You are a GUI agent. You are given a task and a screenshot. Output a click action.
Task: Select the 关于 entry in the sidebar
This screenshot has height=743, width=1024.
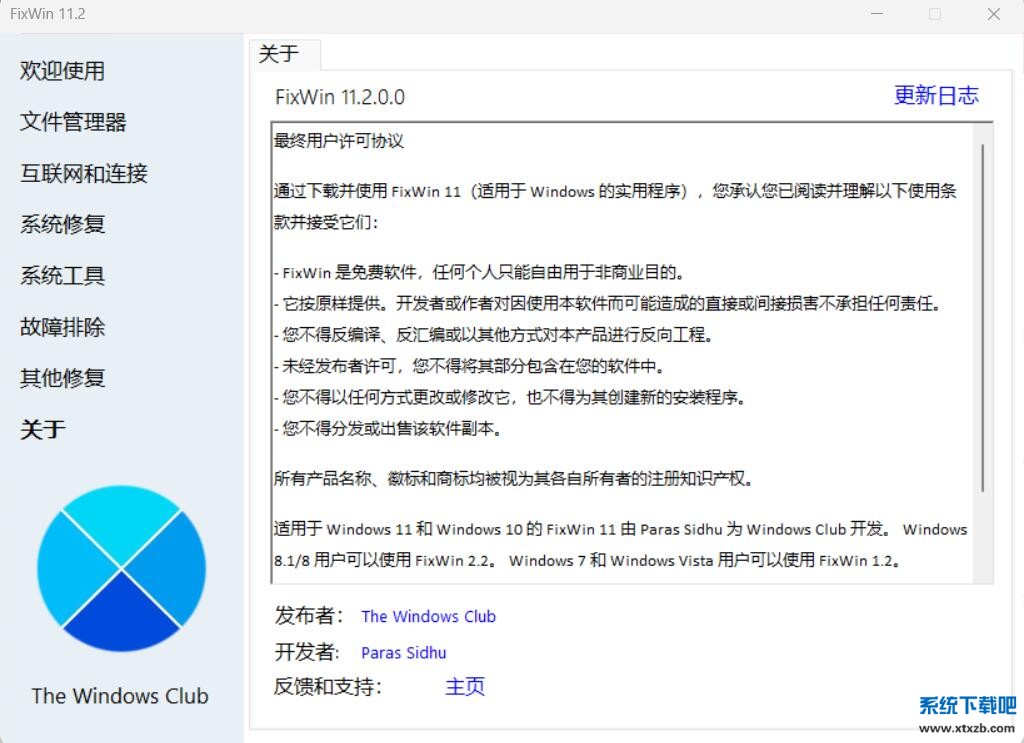coord(40,428)
